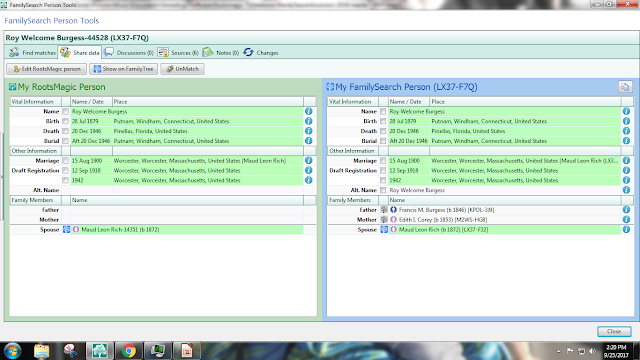Click Show on FamilyTree button
The width and height of the screenshot is (640, 360).
[124, 69]
